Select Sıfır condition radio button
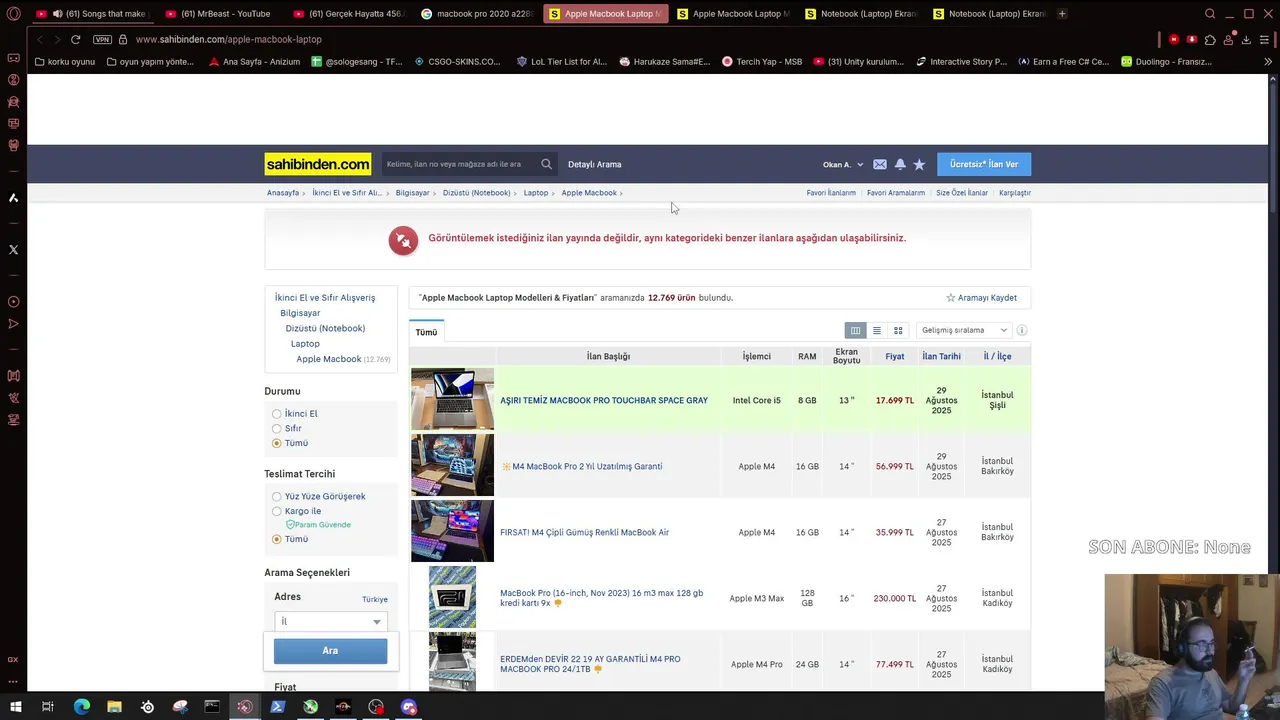The height and width of the screenshot is (720, 1280). [277, 429]
